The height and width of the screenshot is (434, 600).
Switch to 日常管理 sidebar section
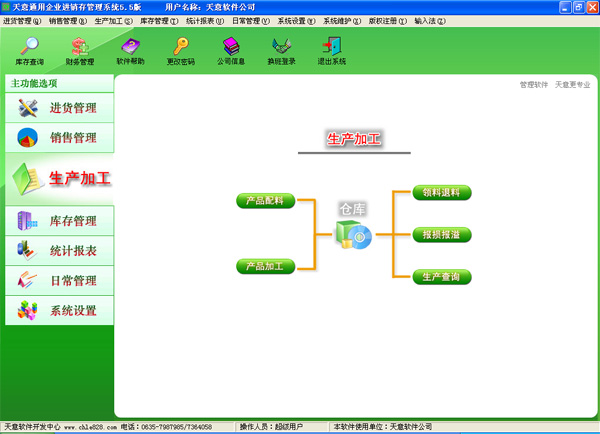click(58, 280)
